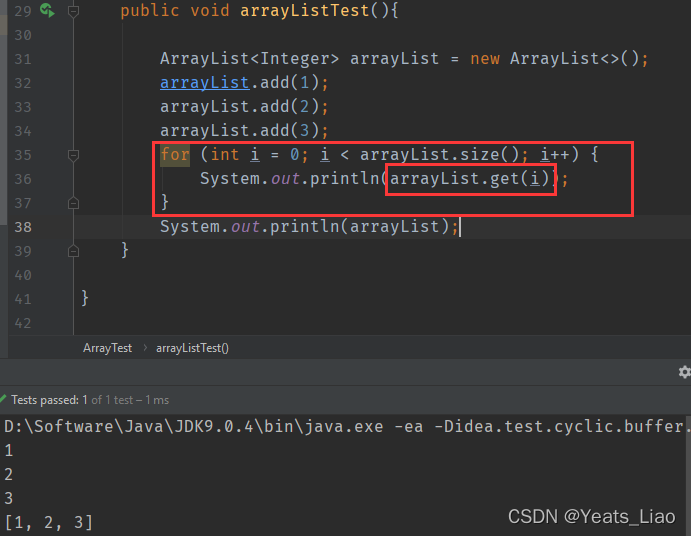Screen dimensions: 691x536
Task: Click arrayList.get(i) on line 36
Action: click(470, 179)
